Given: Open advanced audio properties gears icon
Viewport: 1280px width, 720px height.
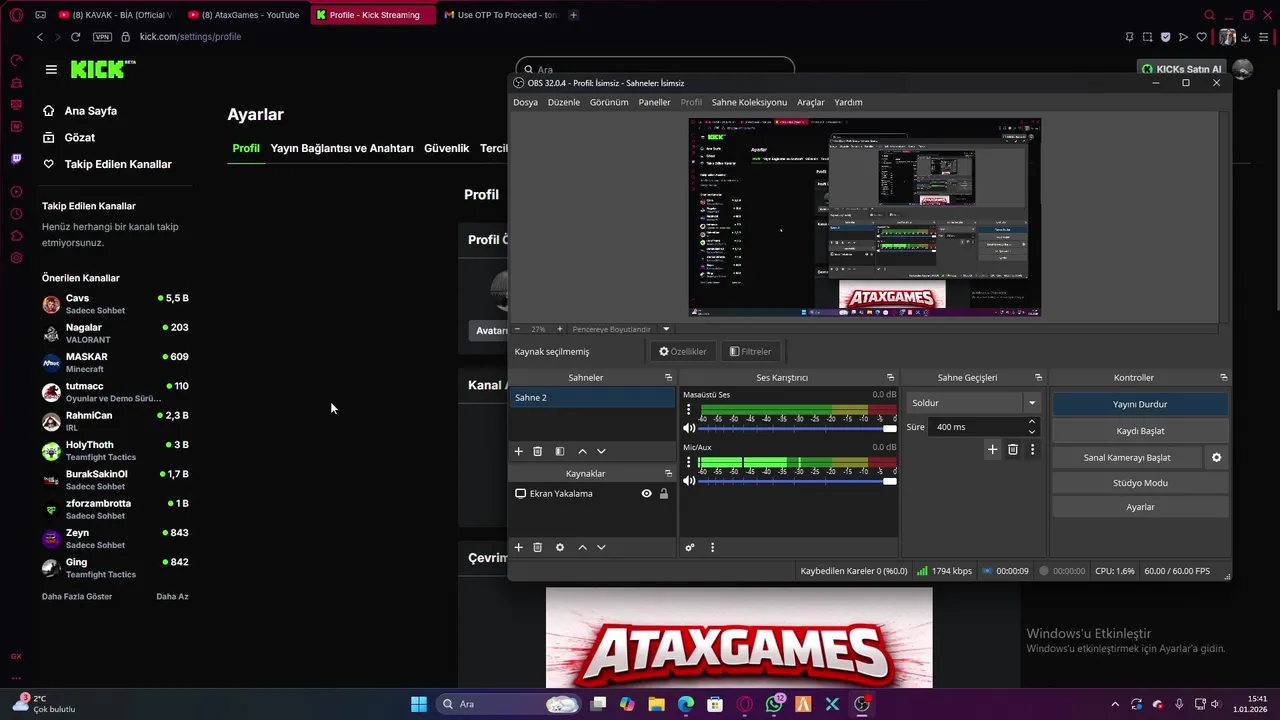Looking at the screenshot, I should (690, 547).
